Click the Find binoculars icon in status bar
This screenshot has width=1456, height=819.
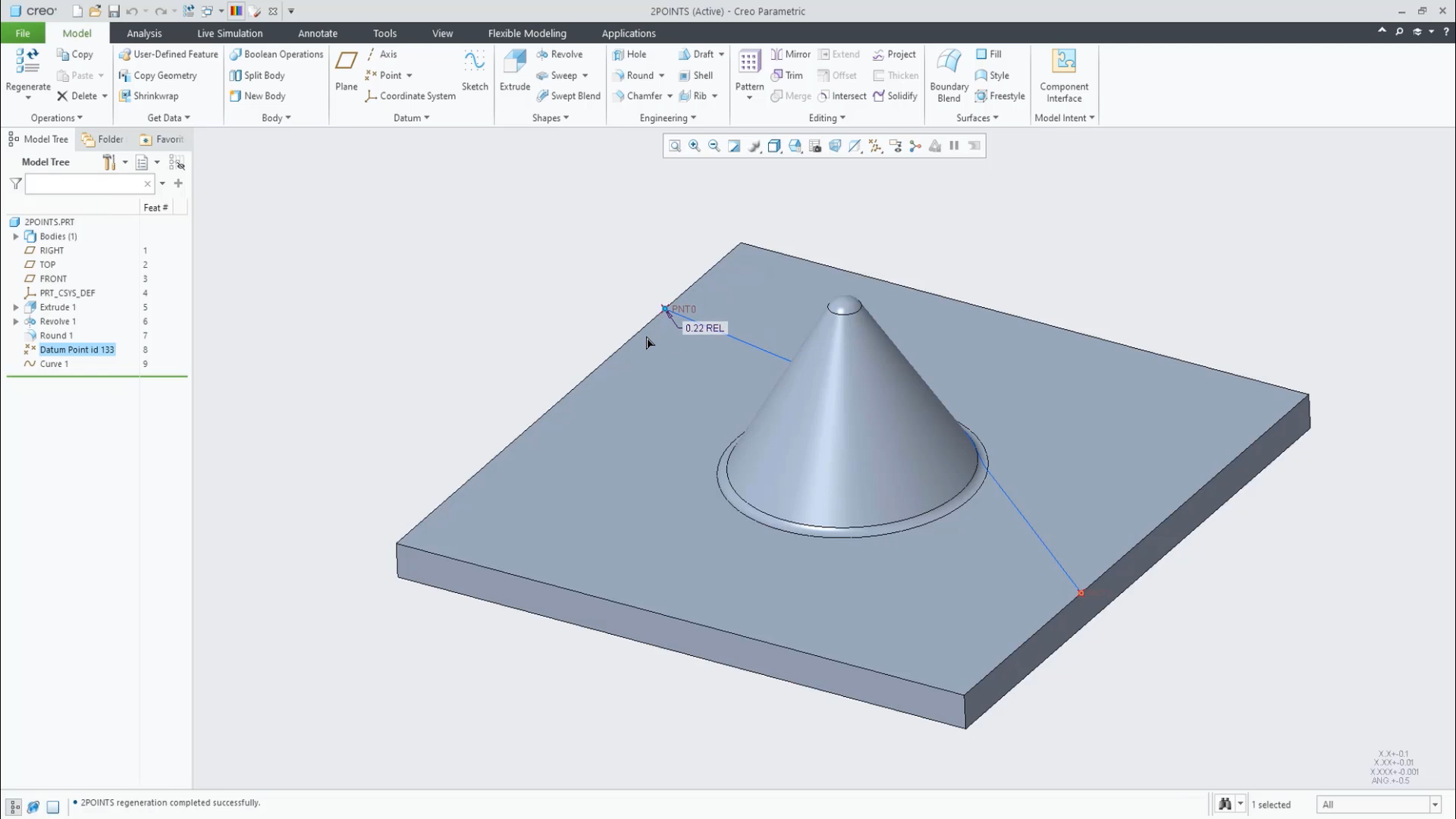click(1225, 804)
